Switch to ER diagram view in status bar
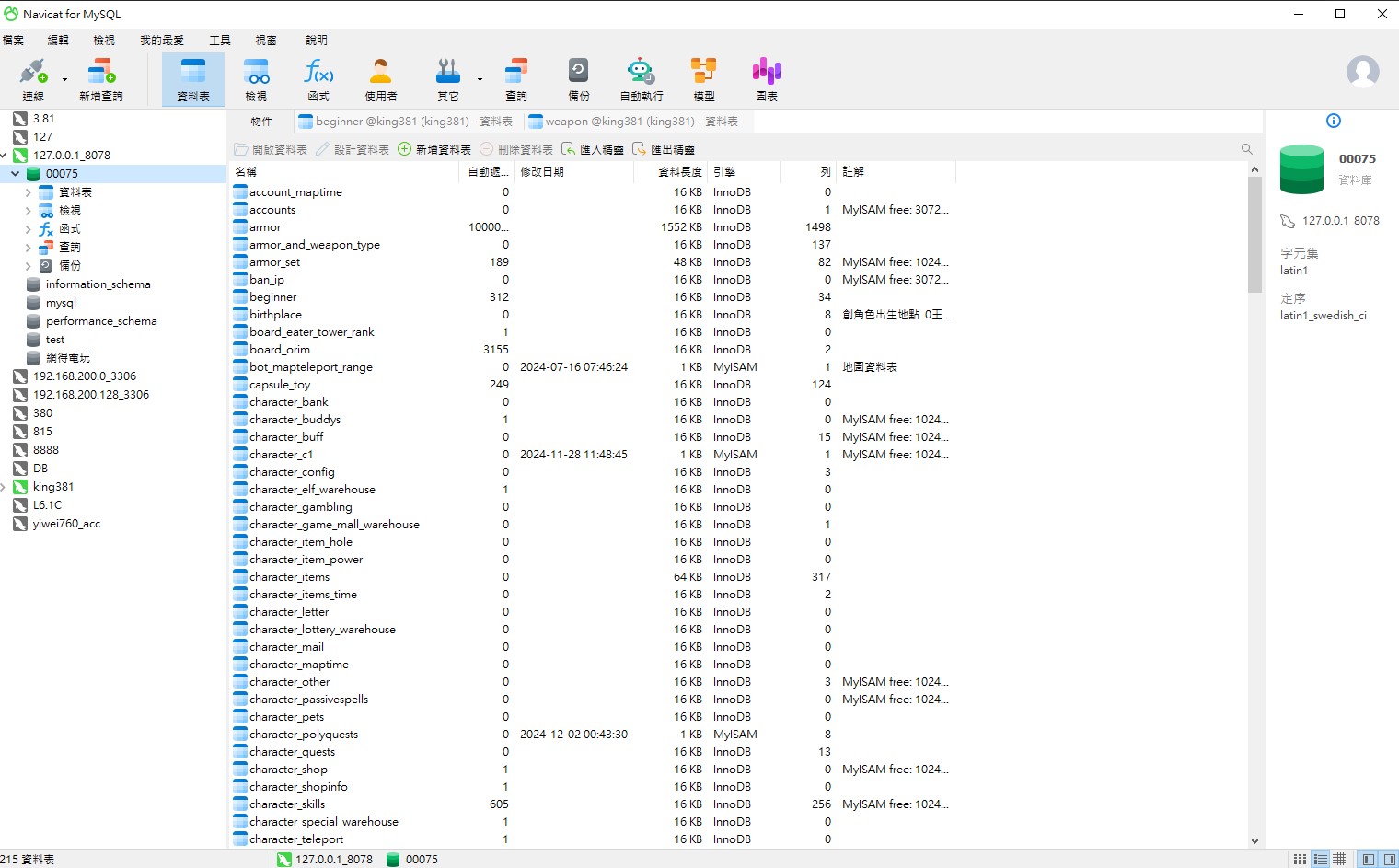This screenshot has height=868, width=1399. click(x=1340, y=859)
